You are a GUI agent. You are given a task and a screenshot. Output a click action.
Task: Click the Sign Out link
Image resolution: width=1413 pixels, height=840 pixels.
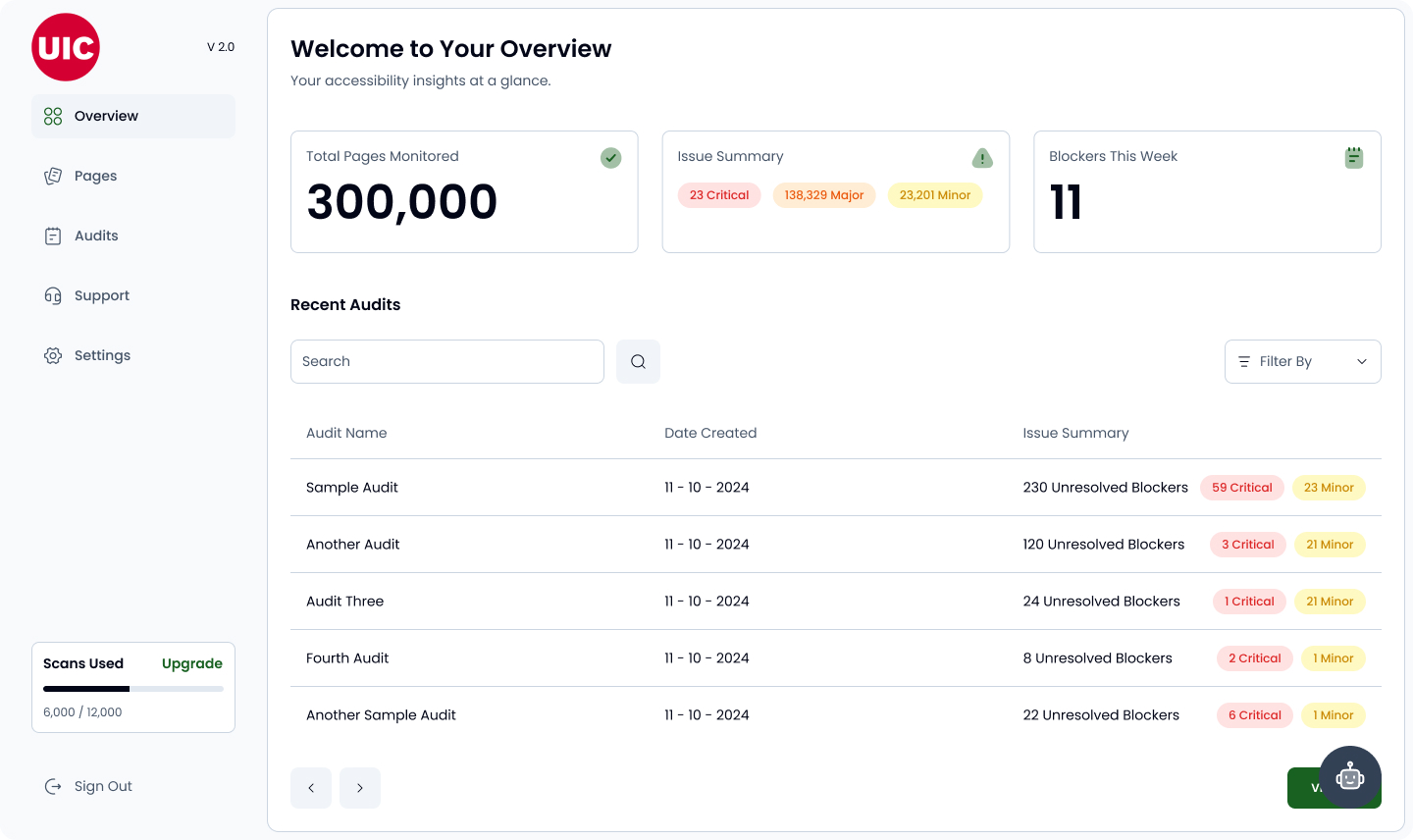point(103,786)
